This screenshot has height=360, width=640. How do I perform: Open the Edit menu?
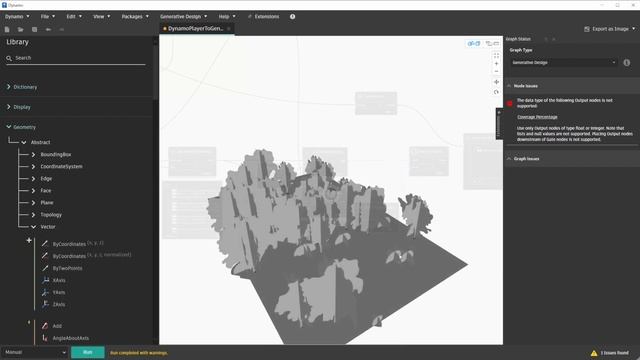tap(74, 17)
